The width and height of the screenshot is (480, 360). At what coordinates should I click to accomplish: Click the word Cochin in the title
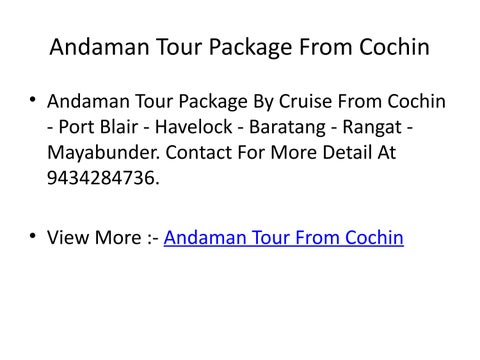coord(394,47)
